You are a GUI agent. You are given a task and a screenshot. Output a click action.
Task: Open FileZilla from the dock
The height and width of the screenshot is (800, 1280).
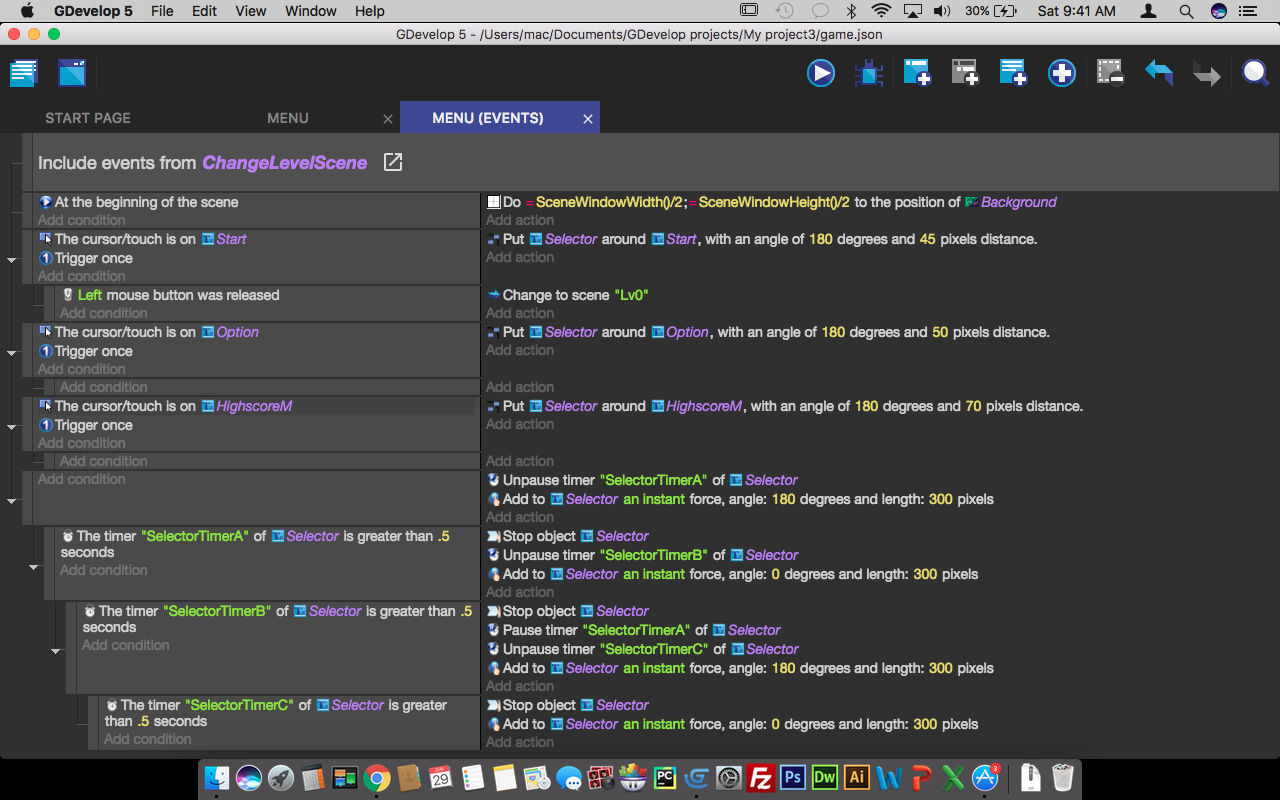point(761,778)
